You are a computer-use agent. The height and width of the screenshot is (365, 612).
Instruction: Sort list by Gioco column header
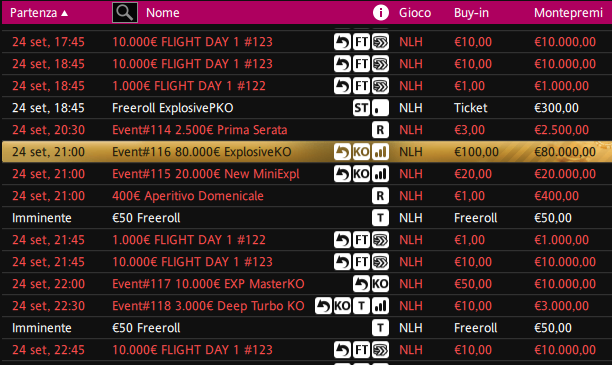point(415,13)
